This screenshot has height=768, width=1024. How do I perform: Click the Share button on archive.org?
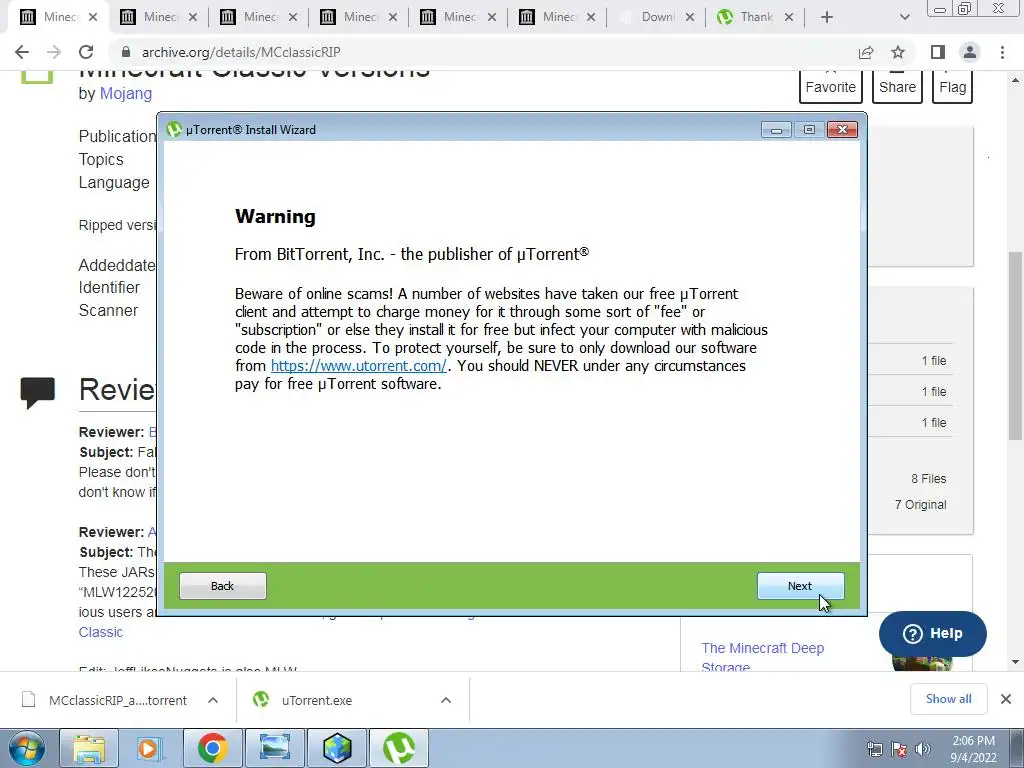click(897, 87)
